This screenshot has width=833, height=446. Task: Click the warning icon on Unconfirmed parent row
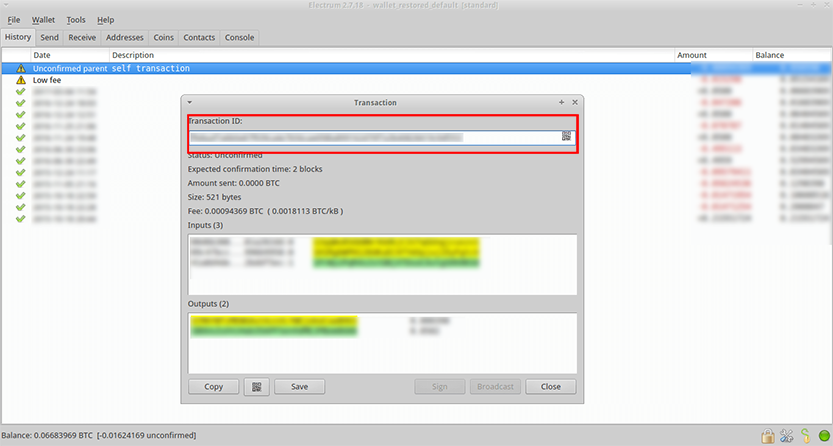click(x=21, y=68)
